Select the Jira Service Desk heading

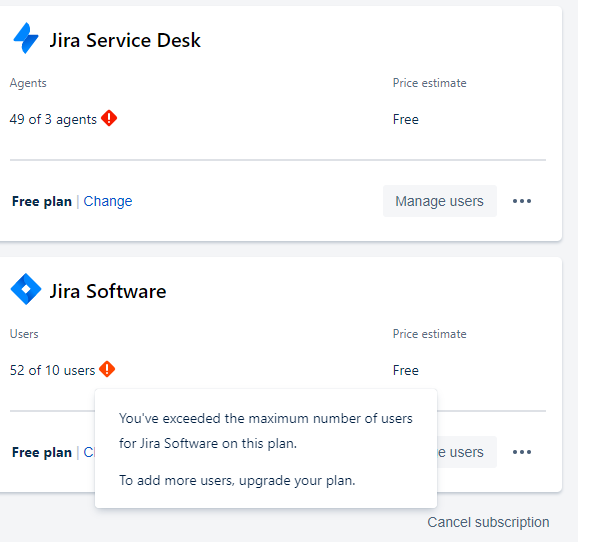[125, 40]
